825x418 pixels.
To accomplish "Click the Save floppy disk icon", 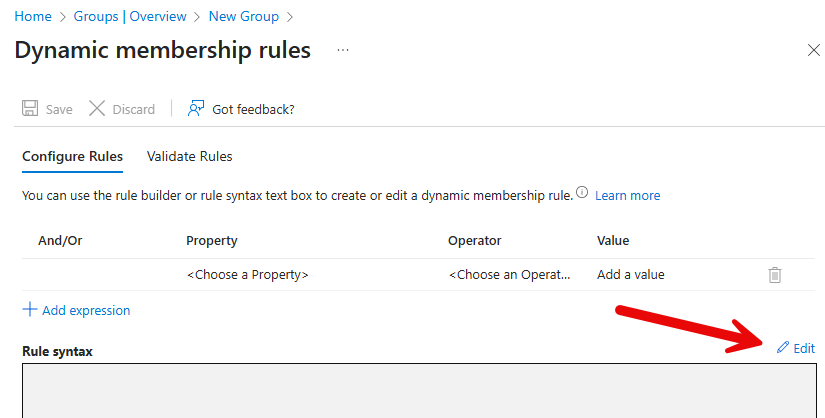I will click(x=30, y=109).
